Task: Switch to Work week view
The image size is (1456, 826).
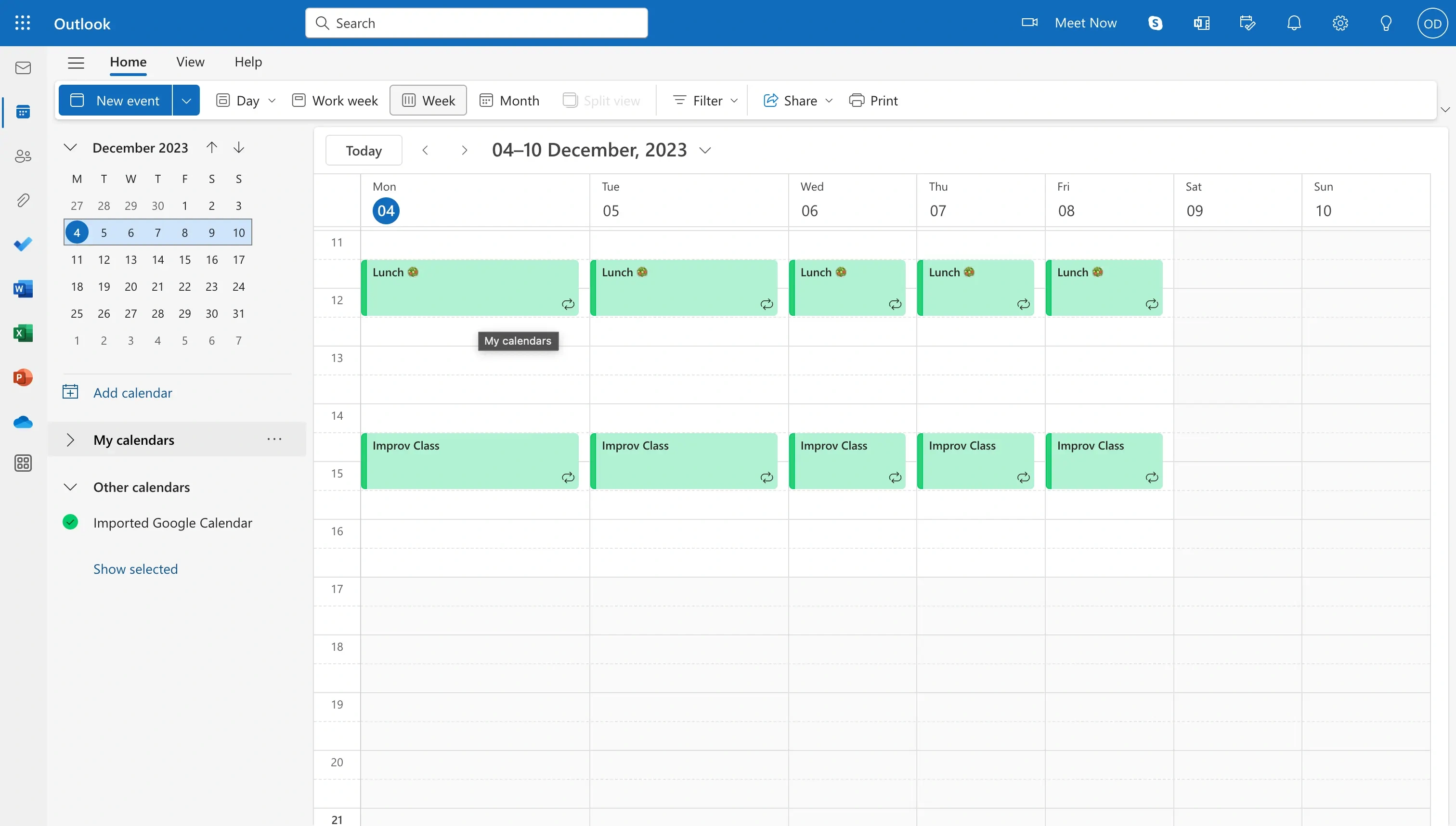Action: 333,99
